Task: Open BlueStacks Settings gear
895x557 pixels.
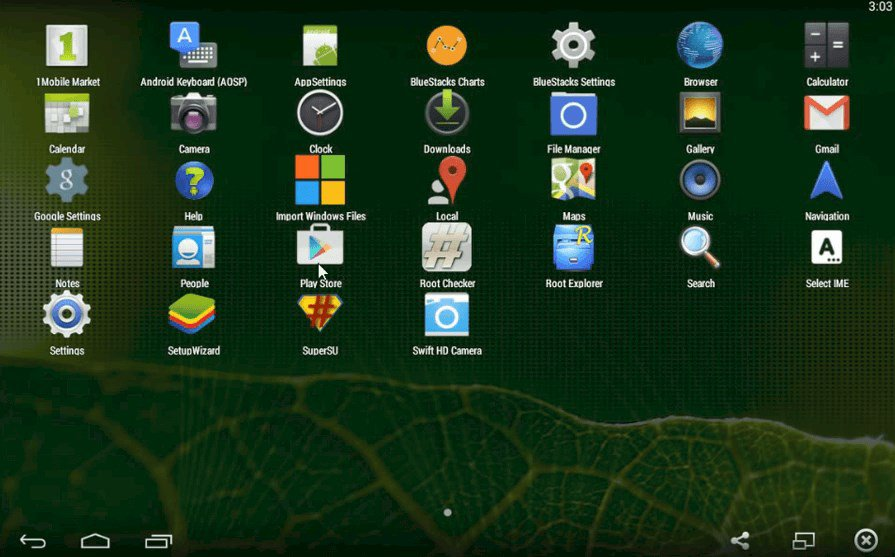Action: [574, 46]
